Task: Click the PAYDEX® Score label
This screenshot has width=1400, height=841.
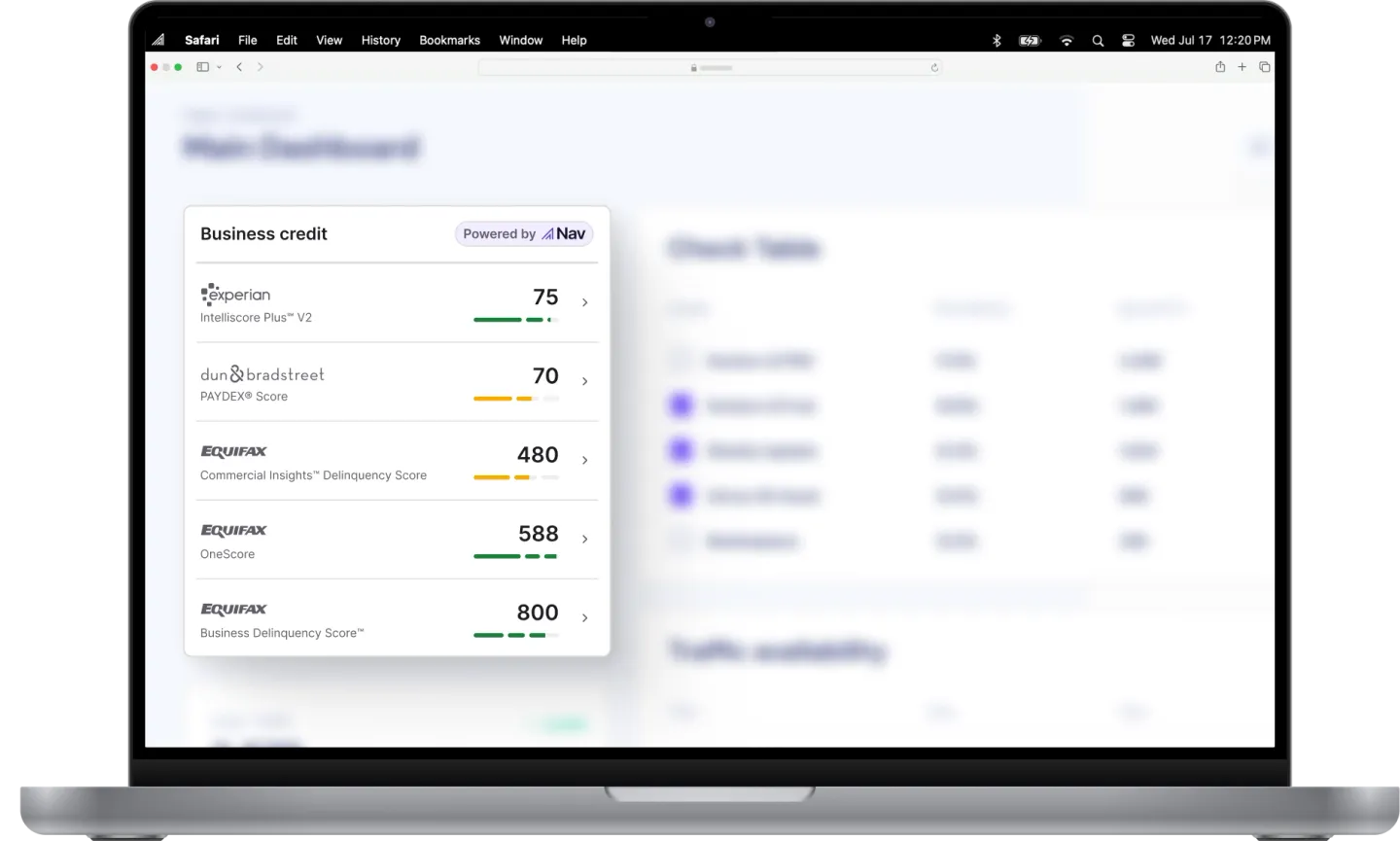Action: tap(244, 397)
